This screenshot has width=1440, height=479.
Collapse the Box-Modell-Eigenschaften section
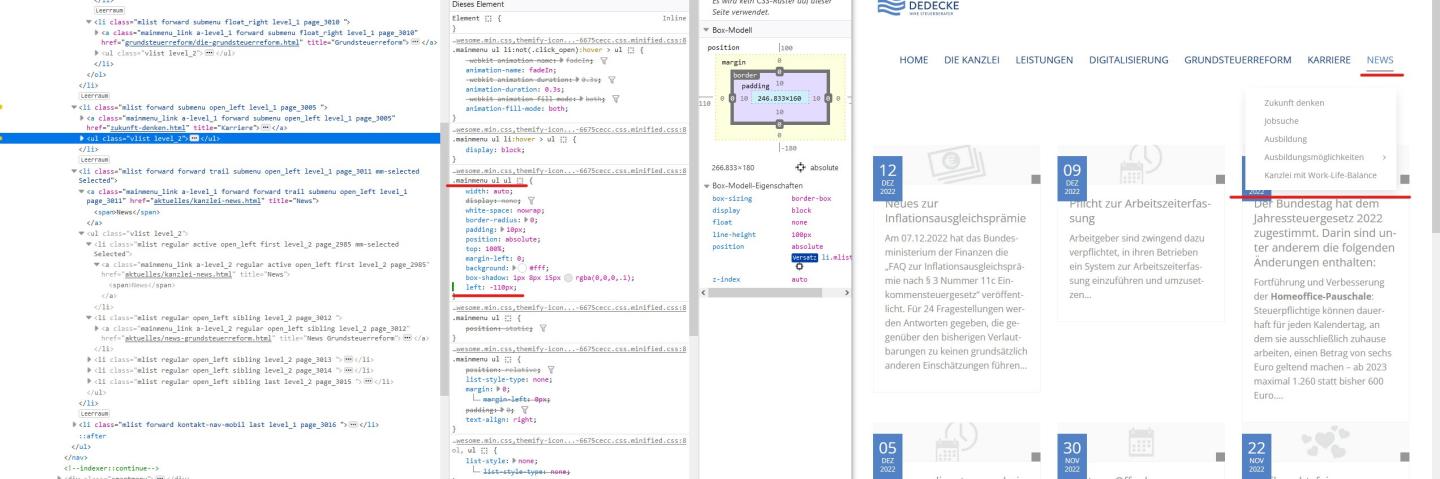pos(704,186)
